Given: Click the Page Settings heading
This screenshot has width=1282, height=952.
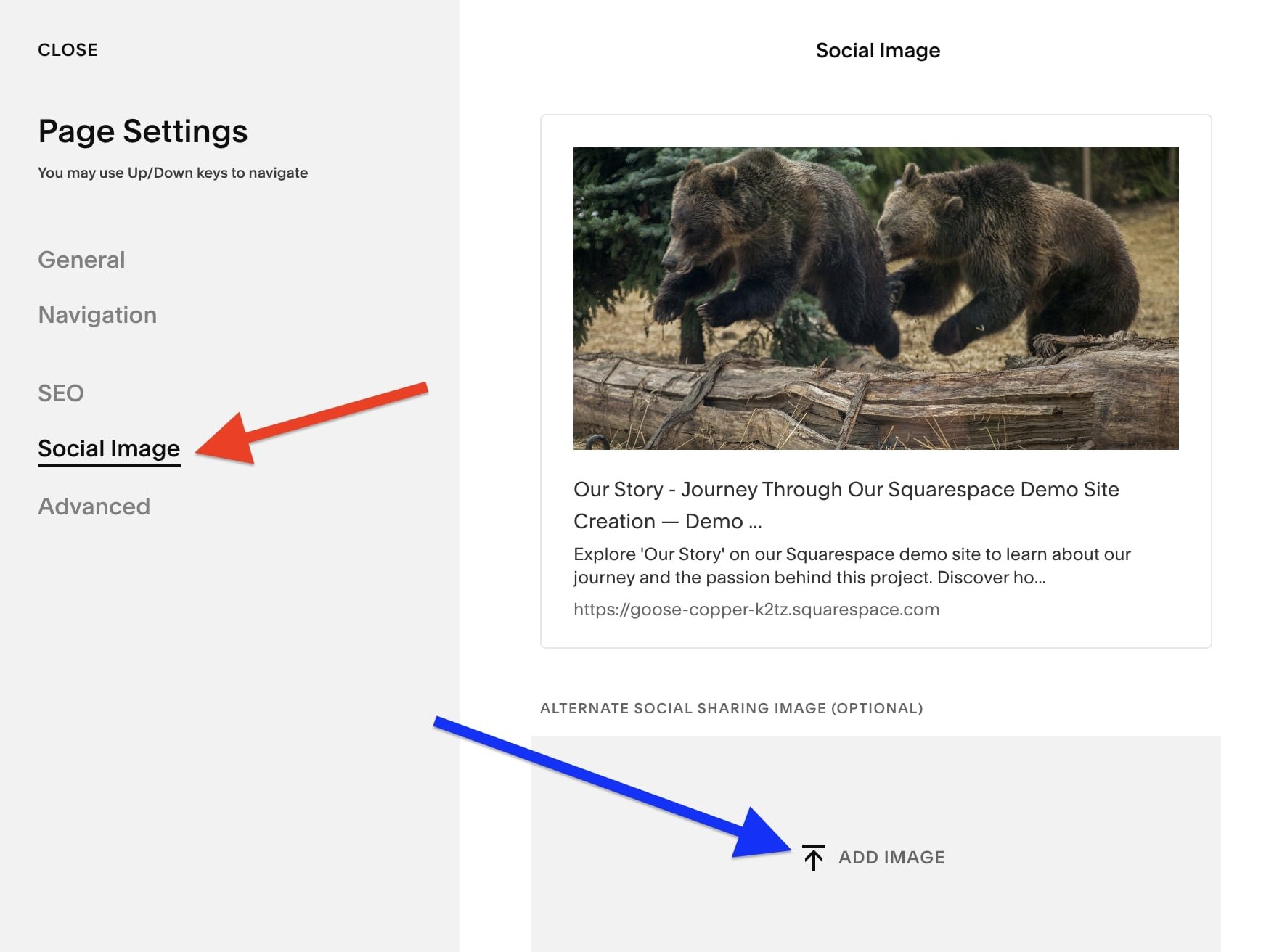Looking at the screenshot, I should [143, 132].
